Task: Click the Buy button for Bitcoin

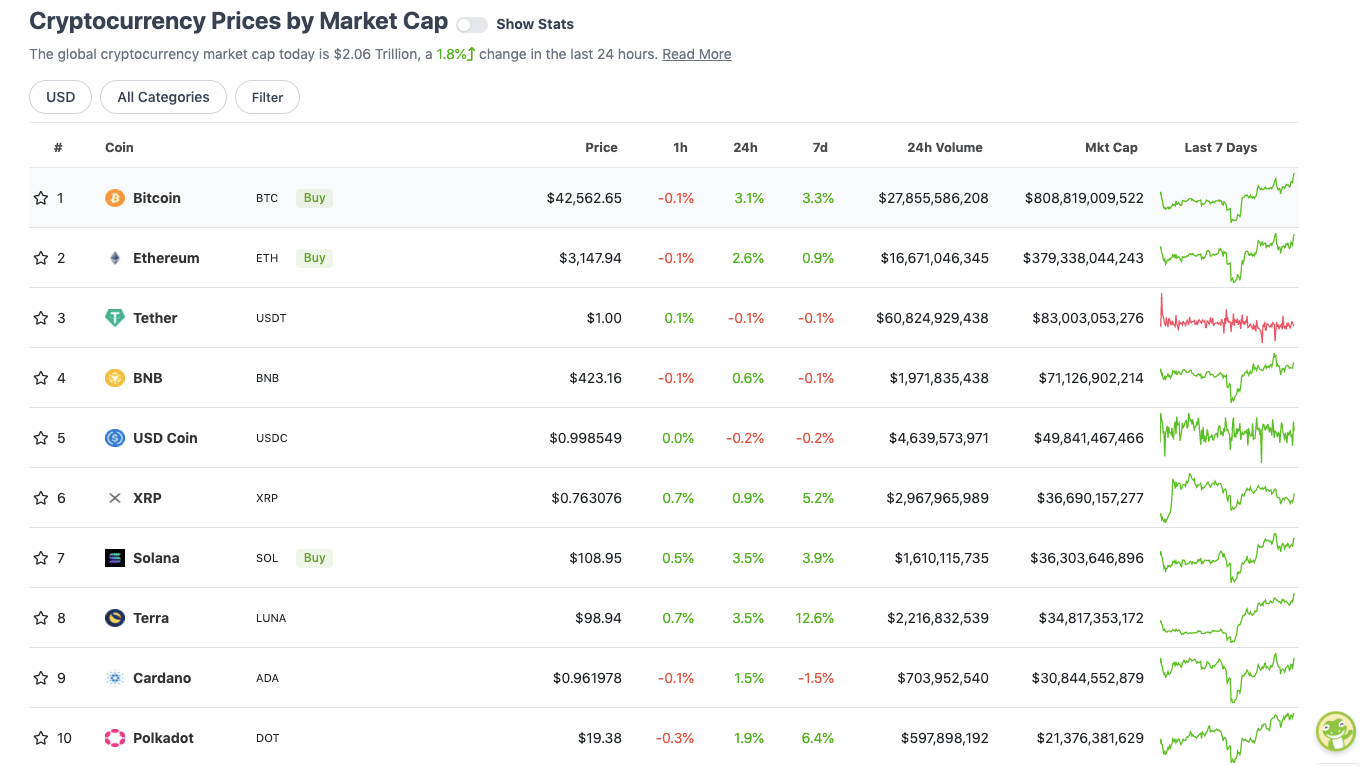Action: pos(315,198)
